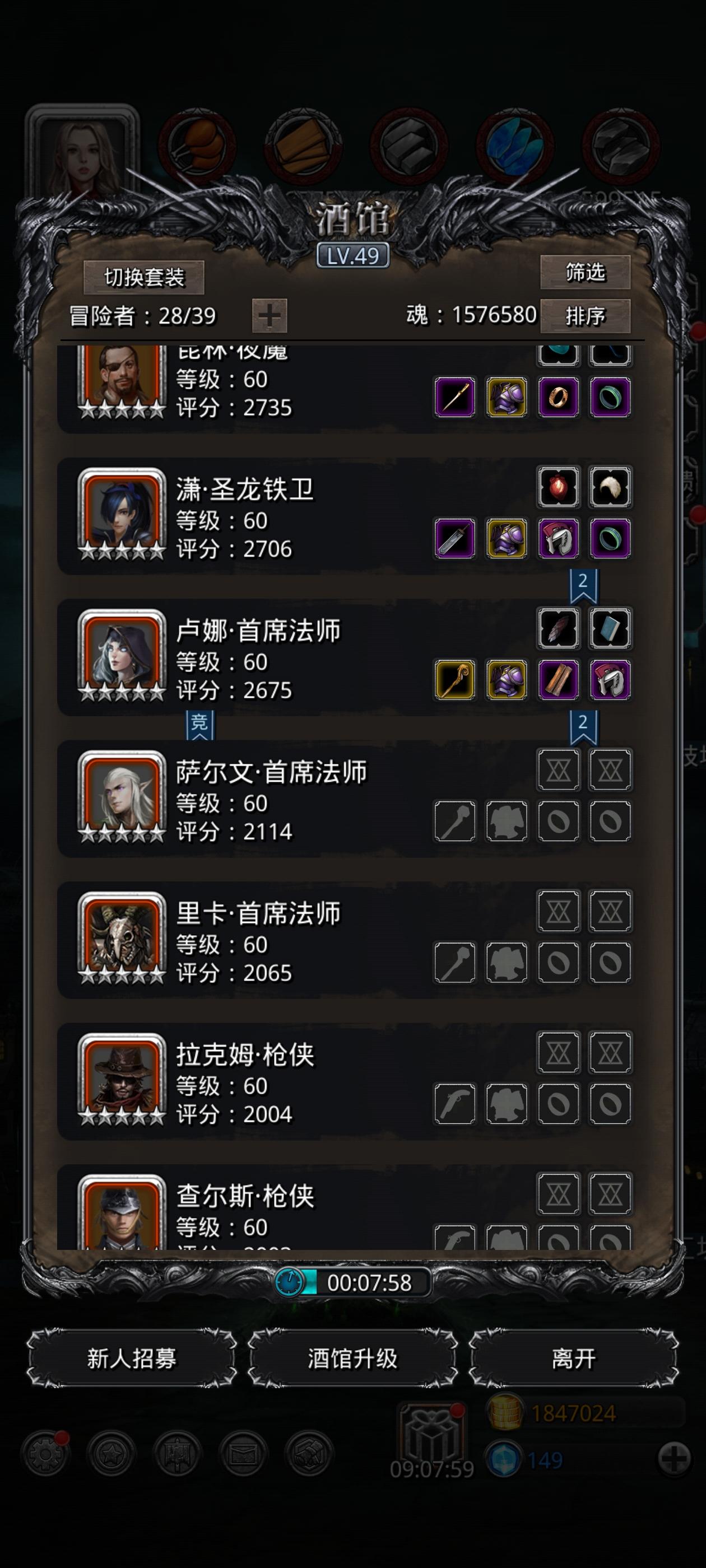This screenshot has height=1568, width=706.
Task: Open the empty staff slot of 里卡·首席法师
Action: pyautogui.click(x=454, y=962)
